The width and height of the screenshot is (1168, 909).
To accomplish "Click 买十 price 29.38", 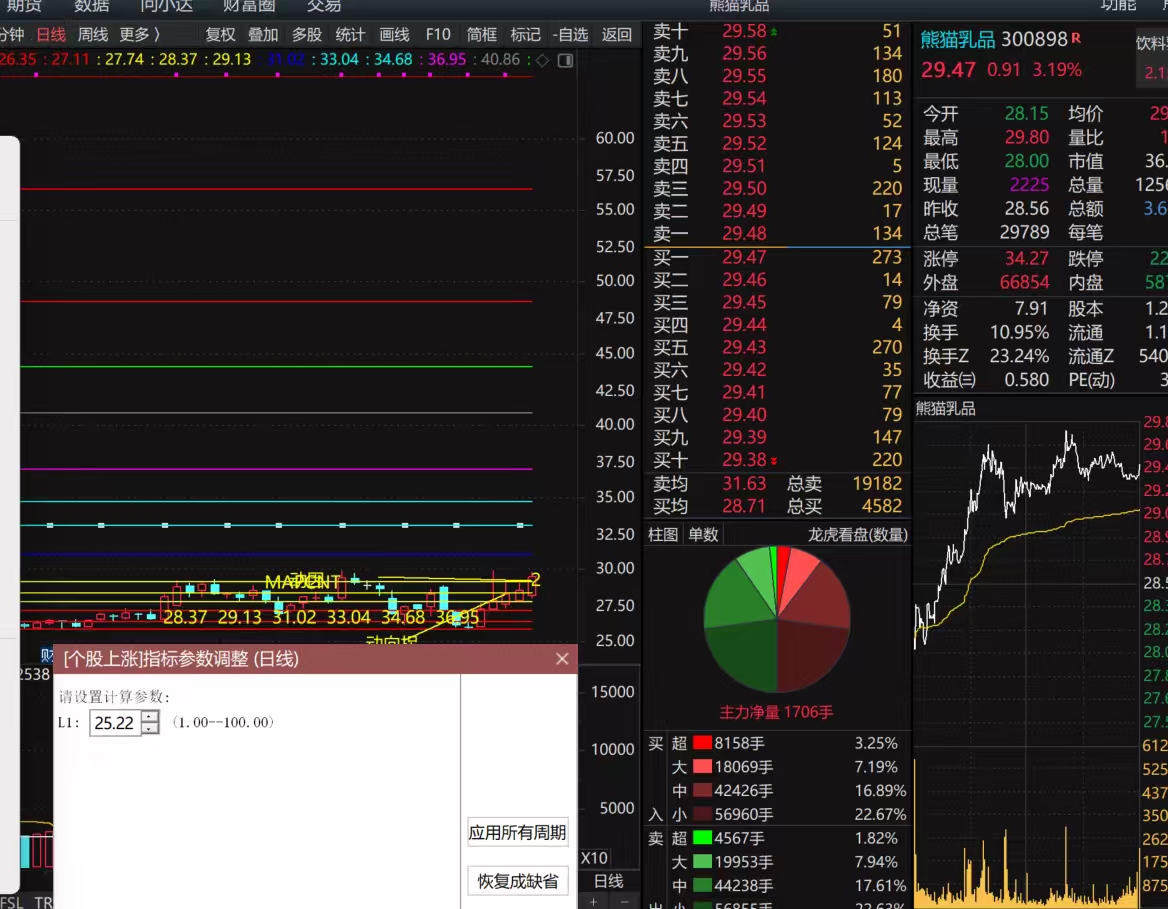I will [x=744, y=460].
